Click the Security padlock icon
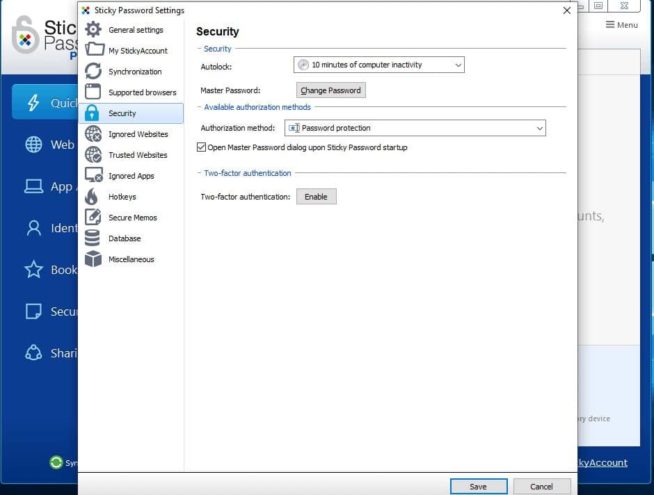The height and width of the screenshot is (495, 654). [92, 113]
